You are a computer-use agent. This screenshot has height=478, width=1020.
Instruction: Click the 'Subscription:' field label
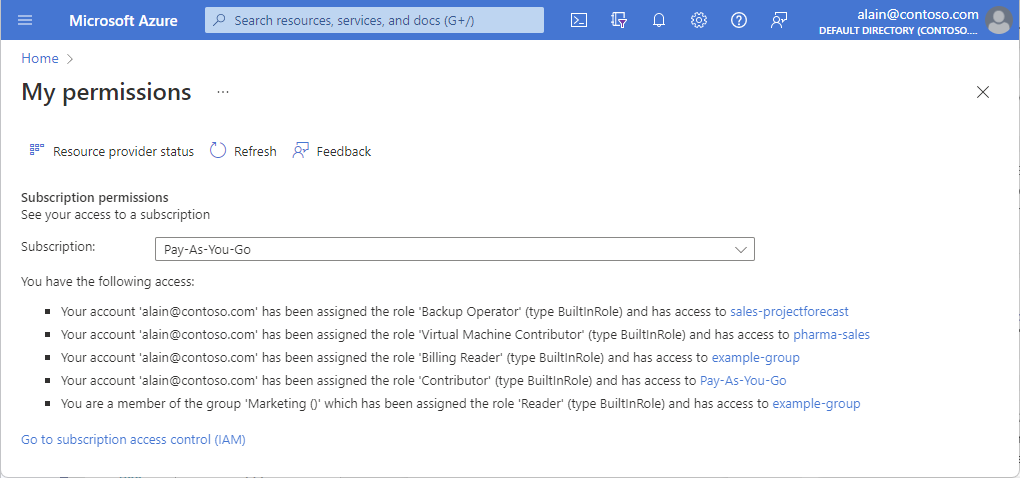(x=59, y=246)
